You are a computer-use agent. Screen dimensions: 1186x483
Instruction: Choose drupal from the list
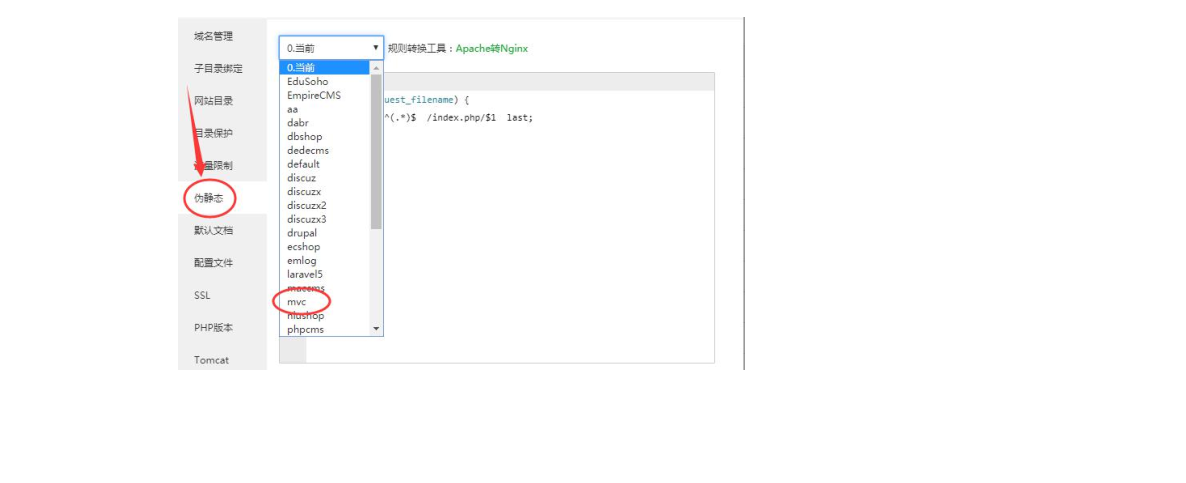click(325, 233)
